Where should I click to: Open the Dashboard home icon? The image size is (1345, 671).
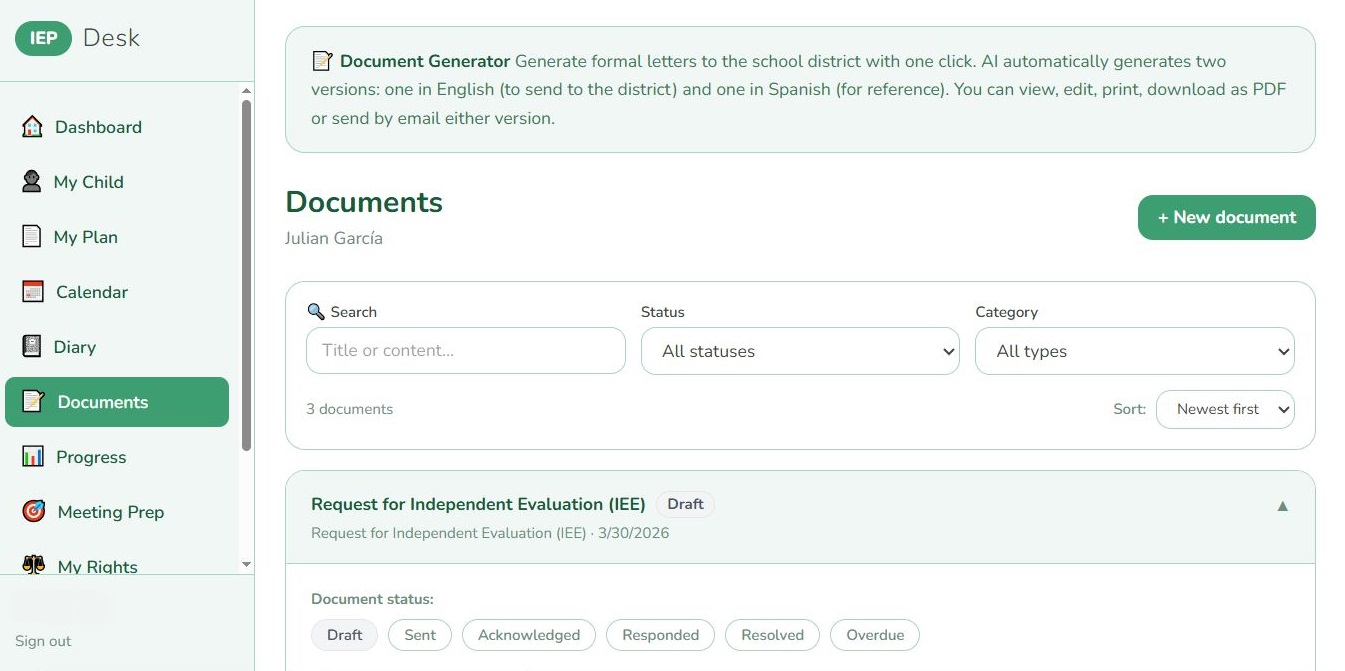click(x=31, y=127)
